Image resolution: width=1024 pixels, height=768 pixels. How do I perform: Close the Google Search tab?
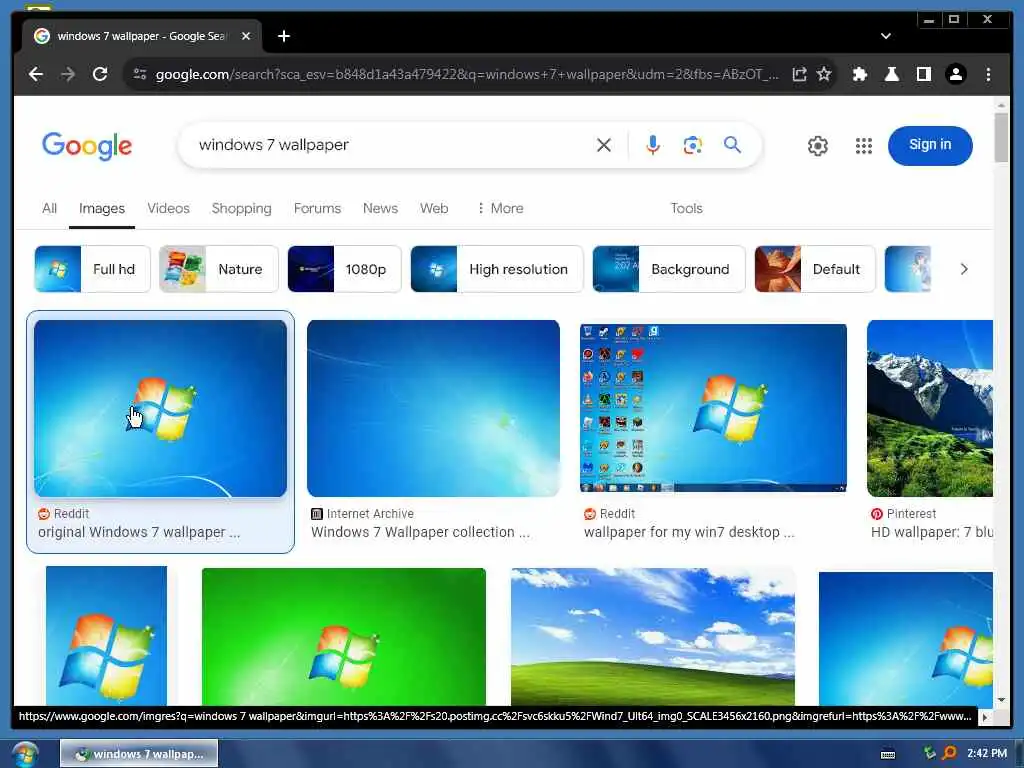click(x=246, y=37)
